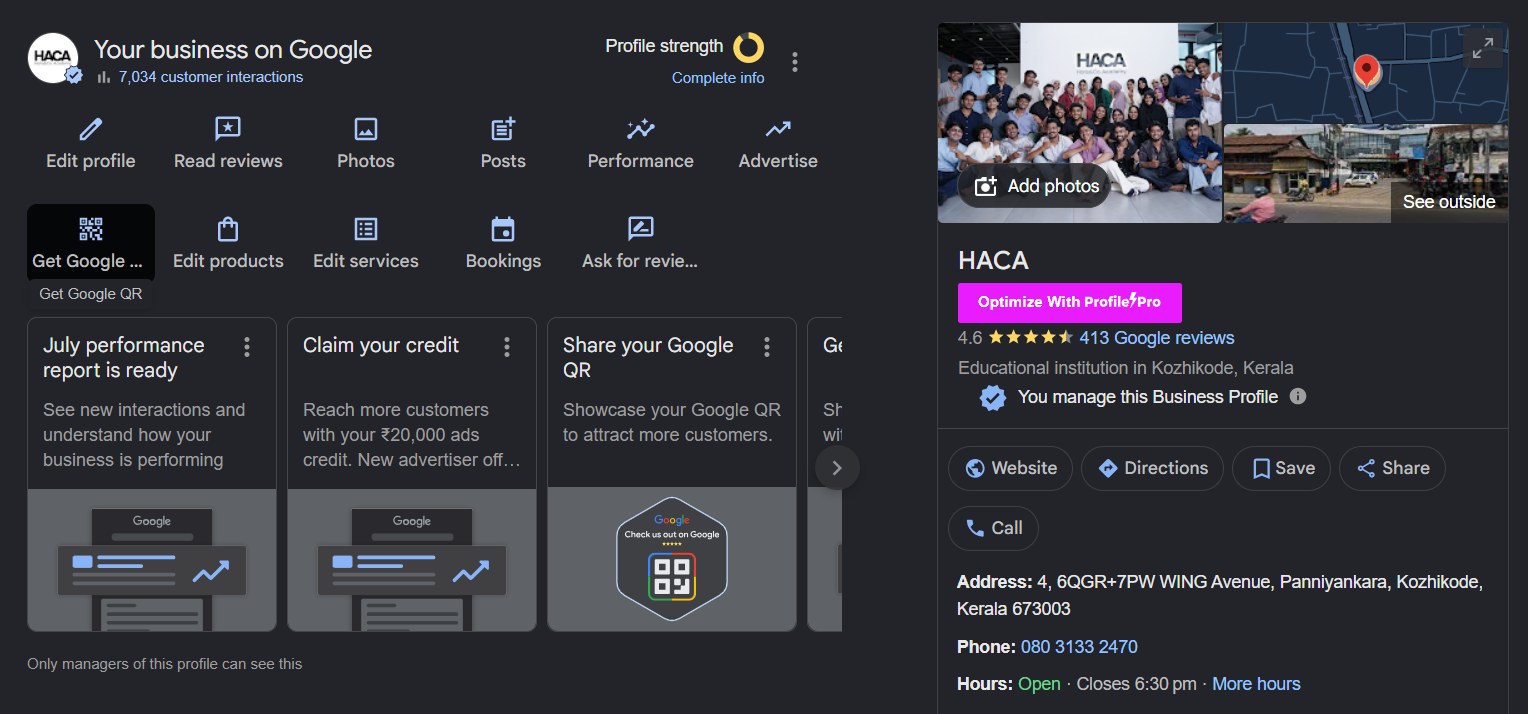The width and height of the screenshot is (1528, 714).
Task: Open Ask for reviews icon
Action: 640,229
